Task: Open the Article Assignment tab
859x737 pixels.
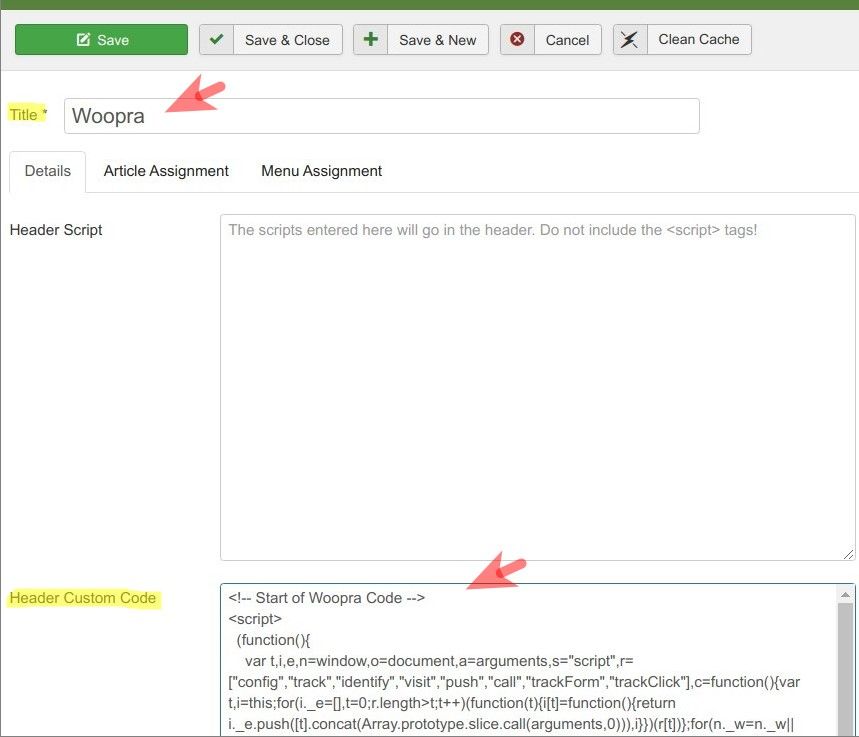Action: [x=166, y=171]
